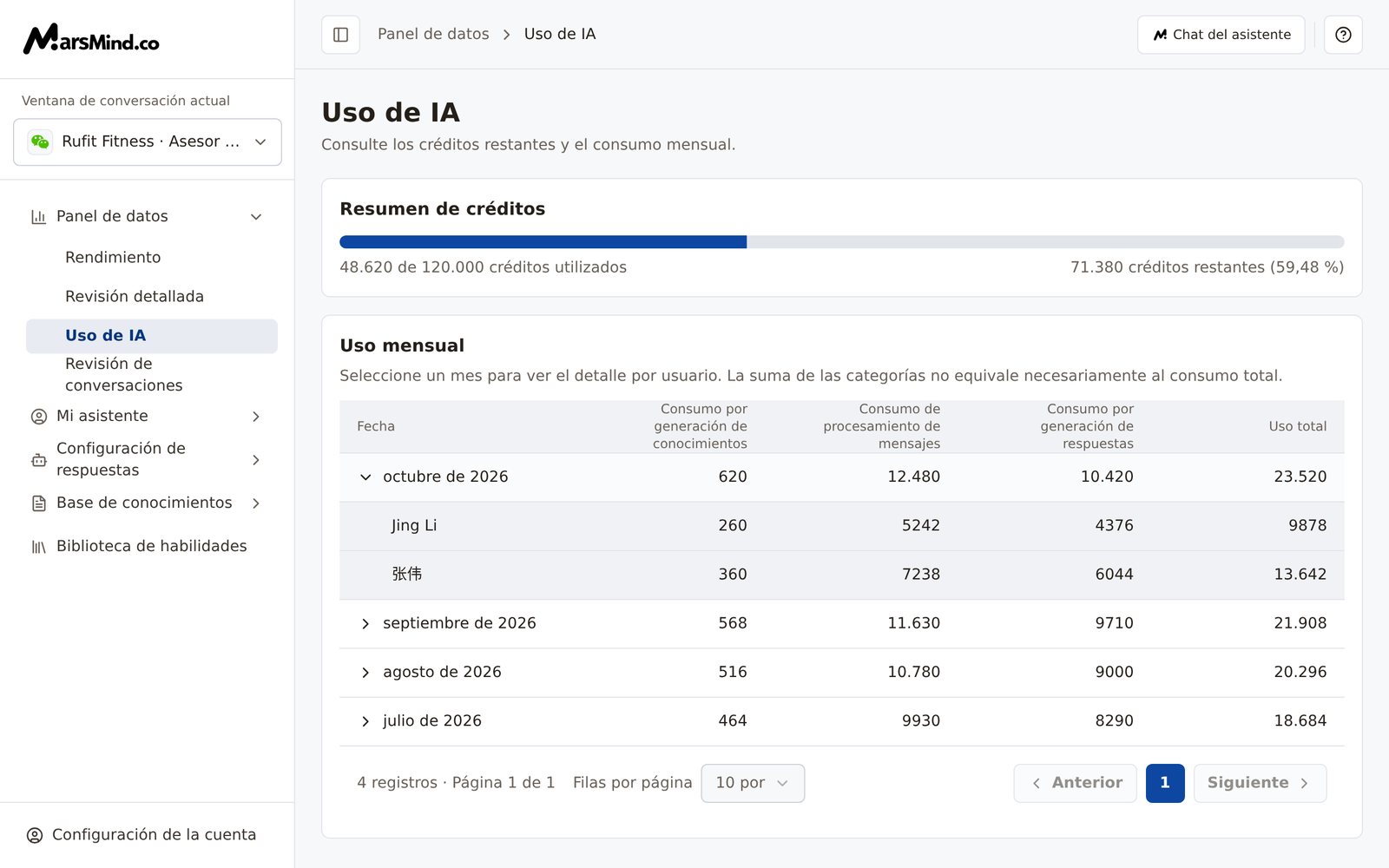The image size is (1389, 868).
Task: Click the Siguiente pagination button
Action: (1260, 783)
